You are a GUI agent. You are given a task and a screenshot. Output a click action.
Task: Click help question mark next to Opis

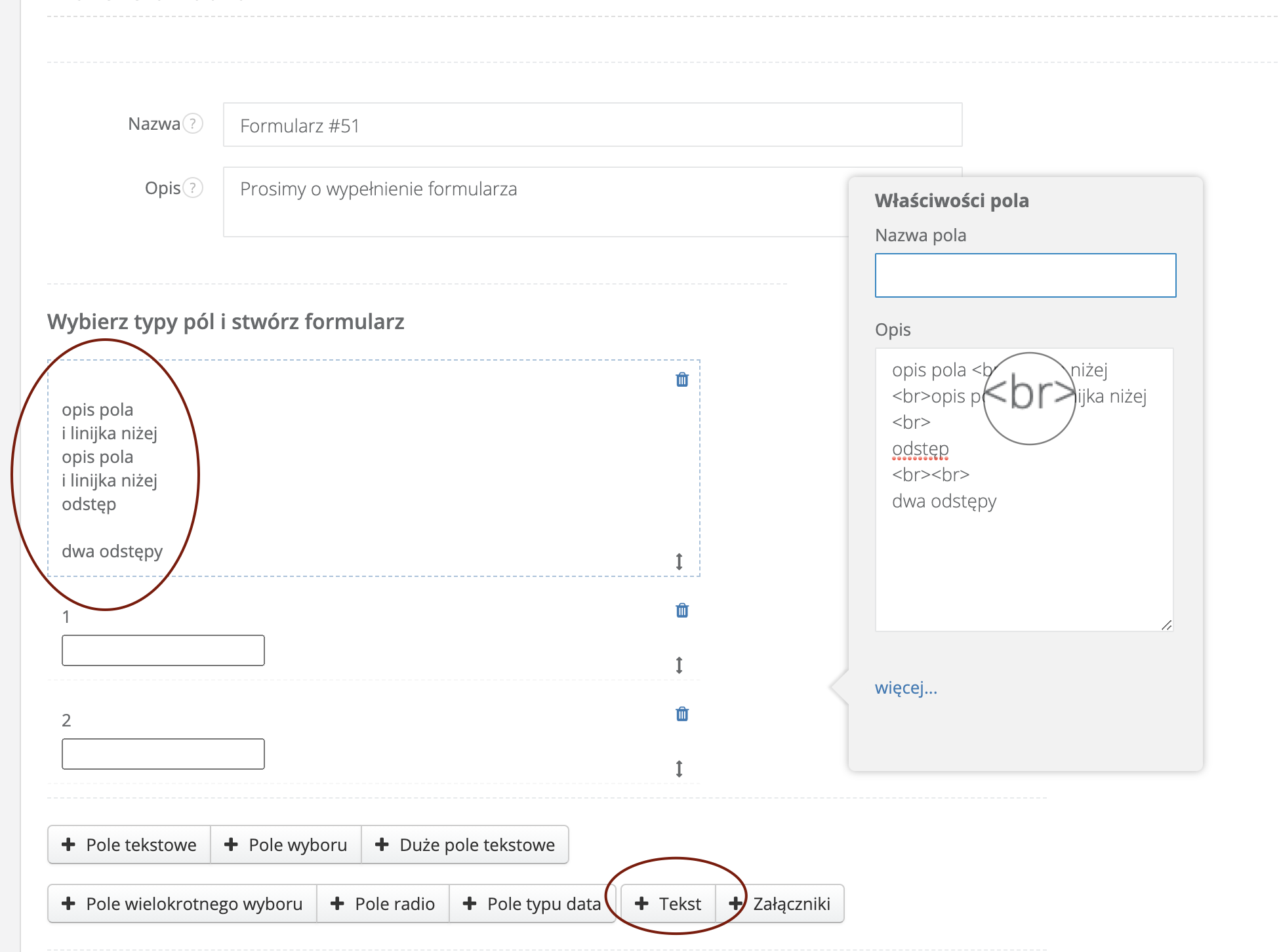[193, 188]
